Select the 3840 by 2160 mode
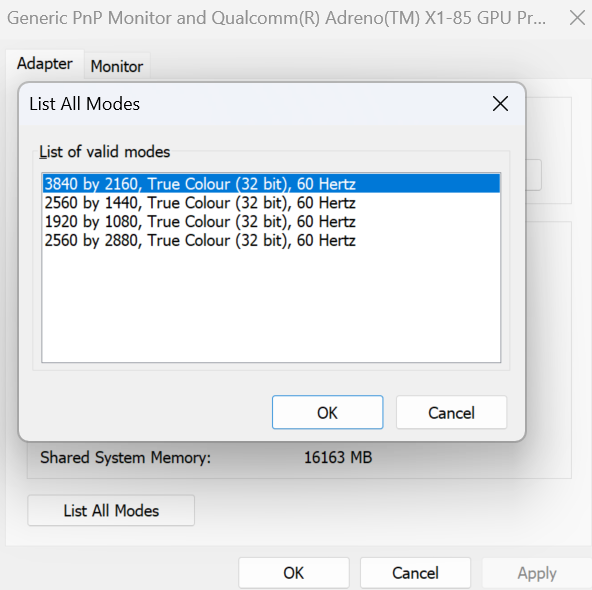Screen dimensions: 592x590 [271, 184]
